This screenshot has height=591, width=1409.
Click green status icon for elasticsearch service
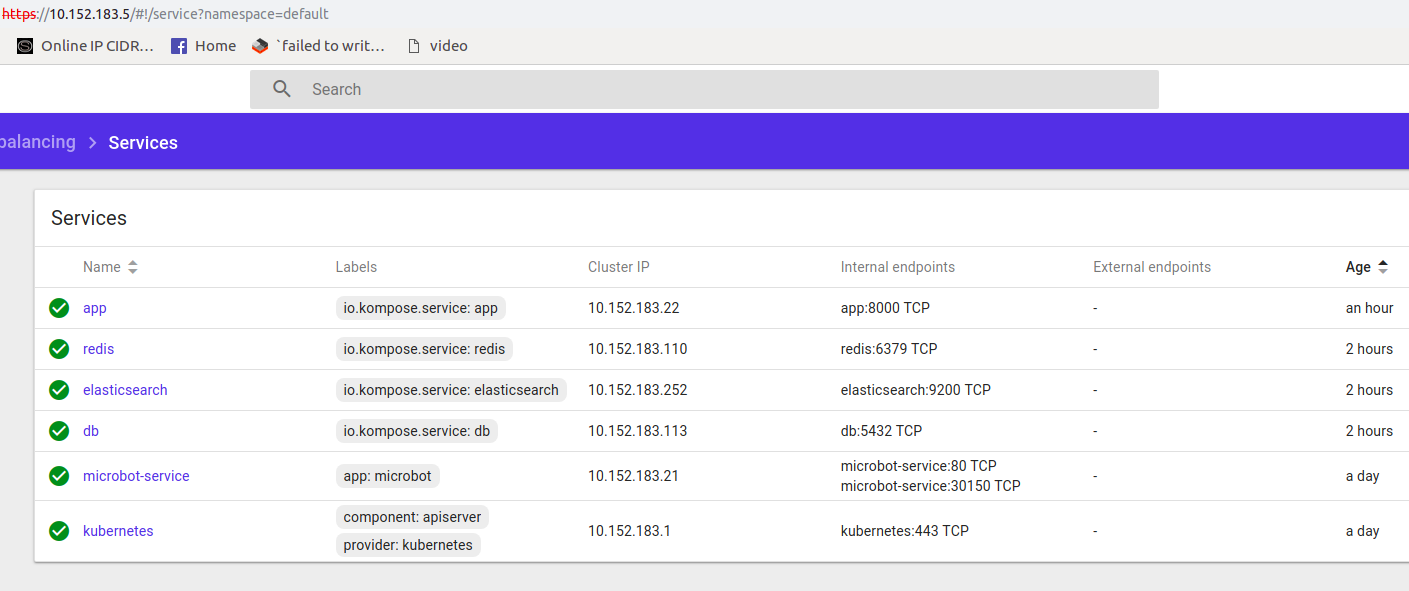(59, 390)
